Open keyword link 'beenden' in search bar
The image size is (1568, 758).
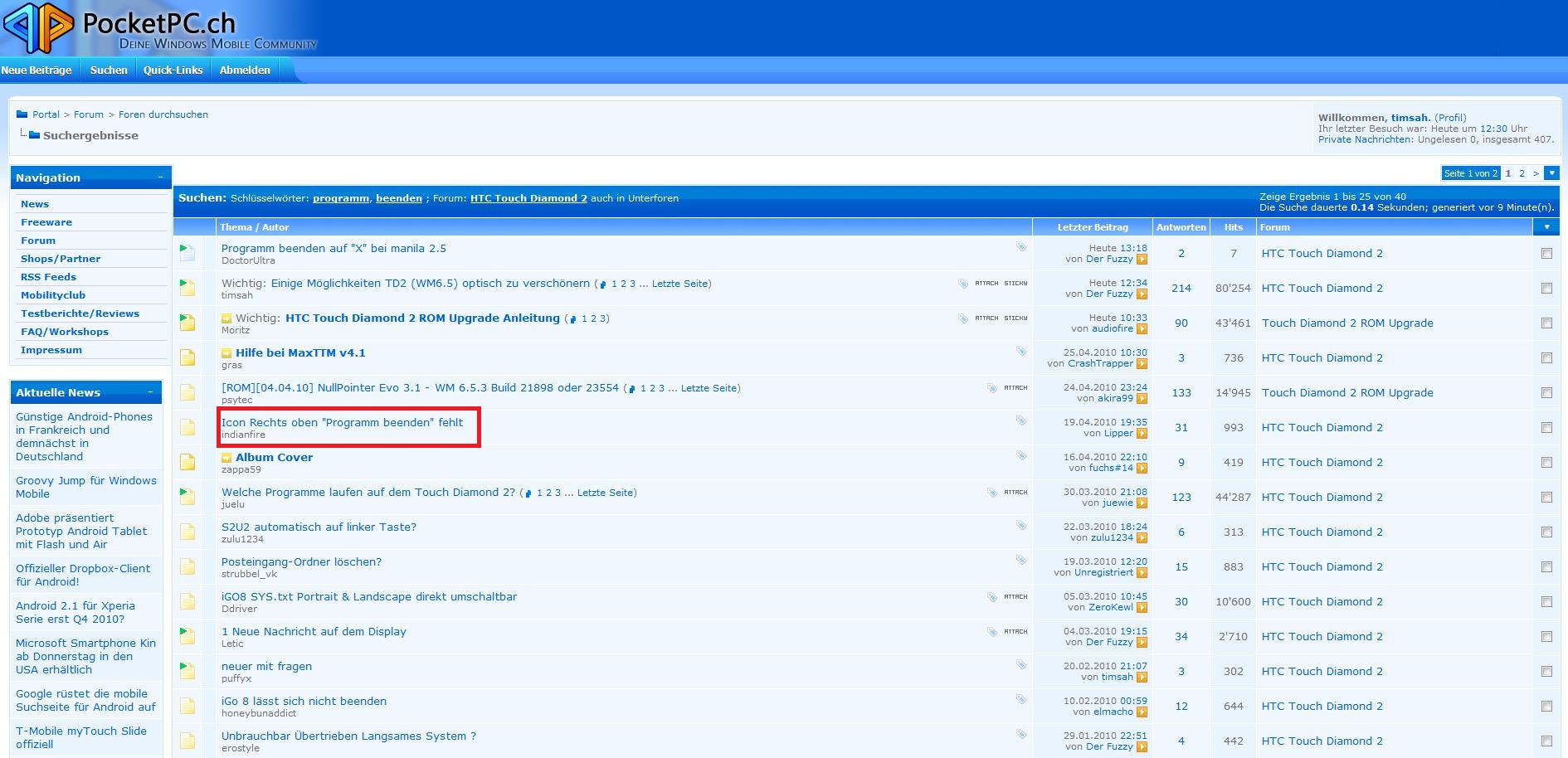pos(399,198)
